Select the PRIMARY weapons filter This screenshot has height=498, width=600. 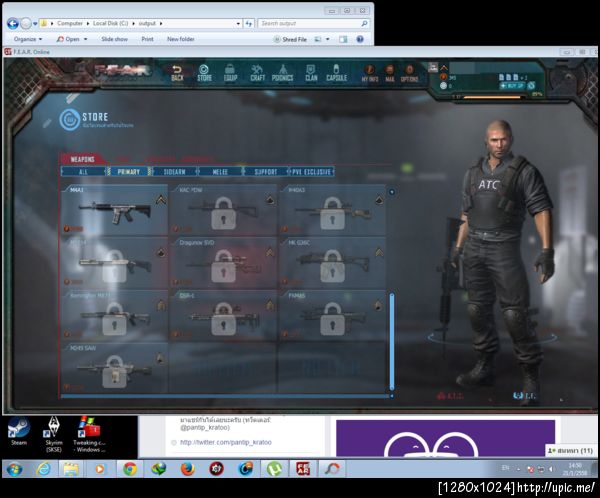point(128,172)
